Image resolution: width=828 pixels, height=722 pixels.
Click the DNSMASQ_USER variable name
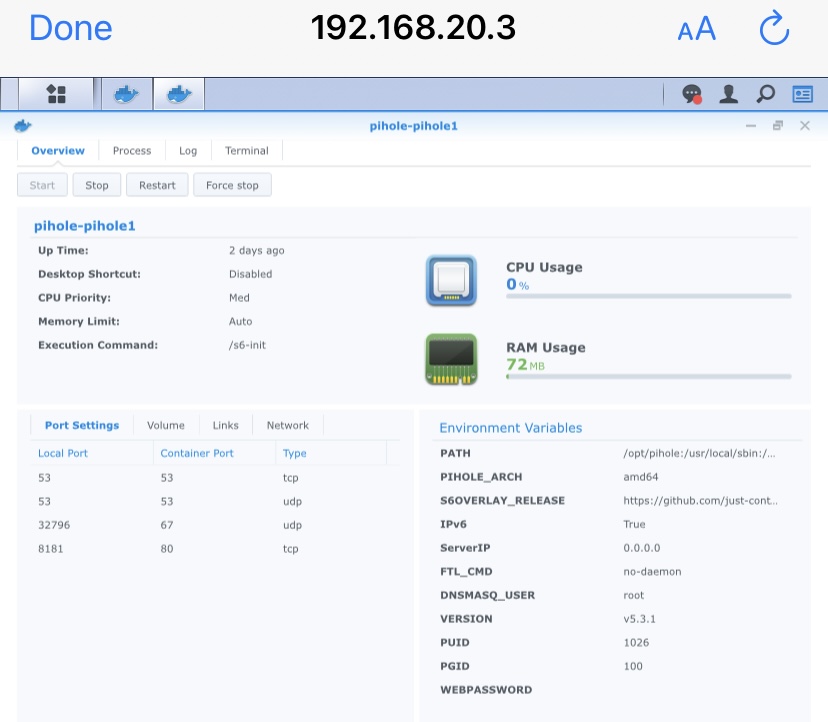[x=487, y=595]
